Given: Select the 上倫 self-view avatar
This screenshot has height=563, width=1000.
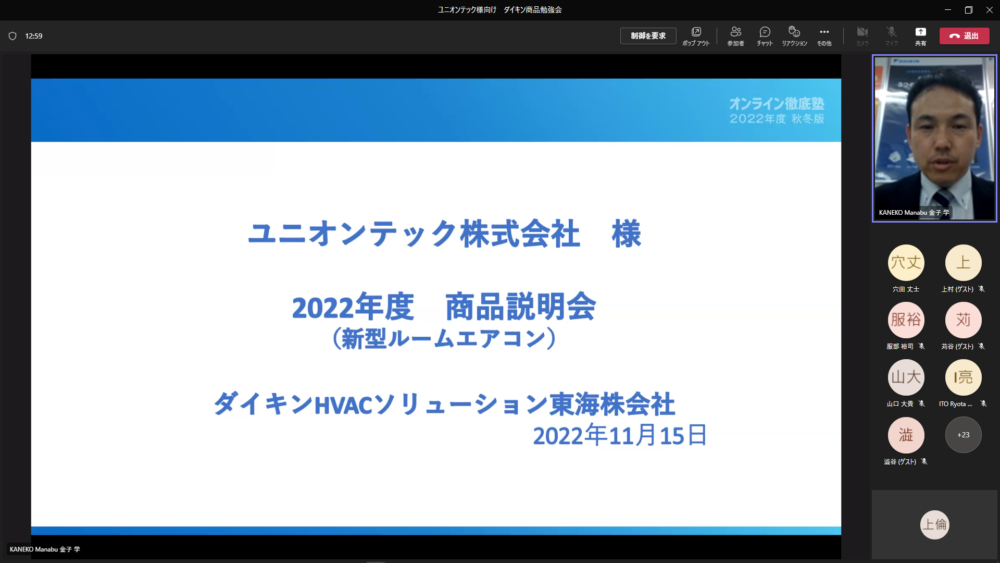Looking at the screenshot, I should (934, 525).
